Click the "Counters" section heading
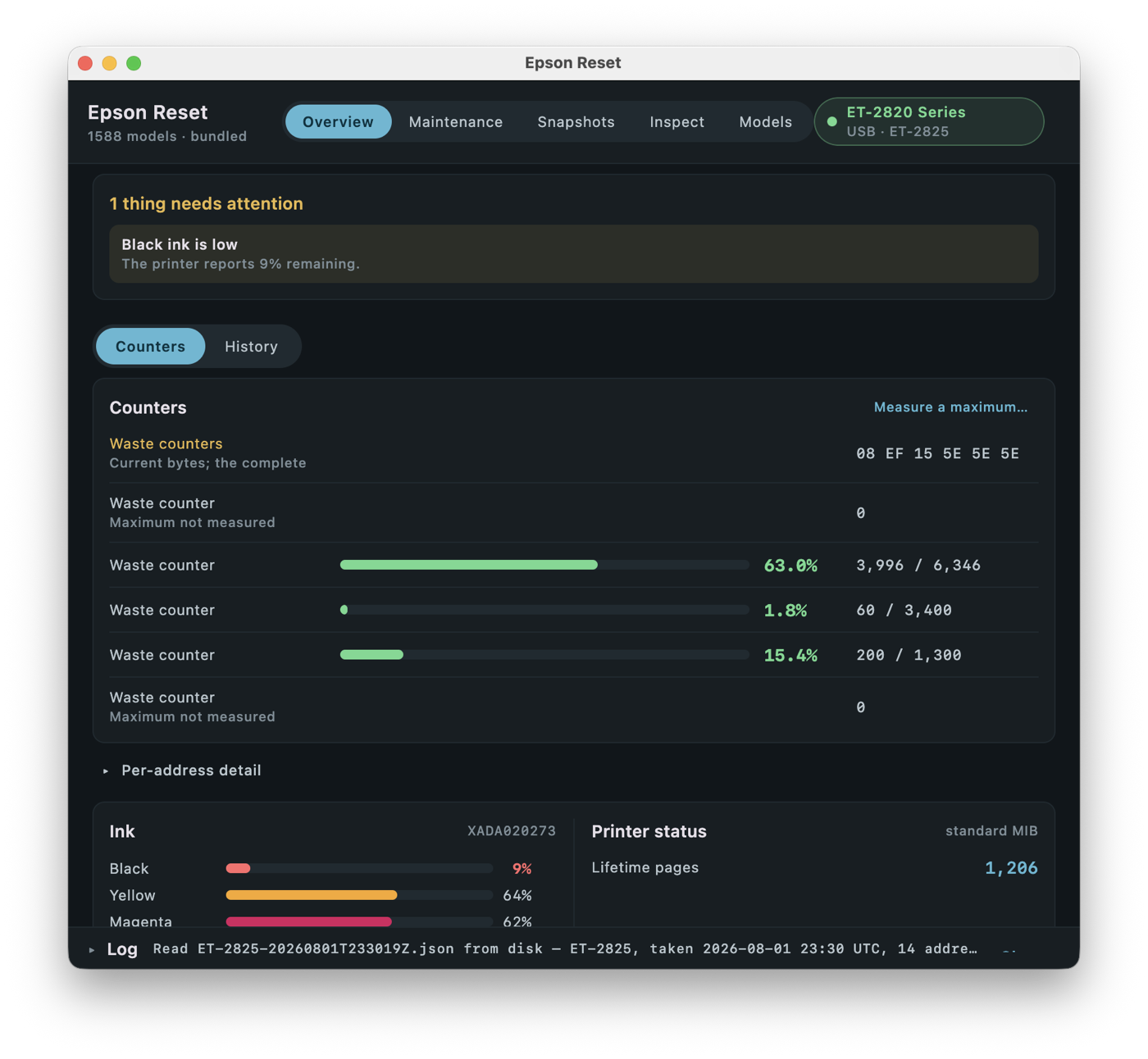Screen dimensions: 1148x1059 [148, 407]
